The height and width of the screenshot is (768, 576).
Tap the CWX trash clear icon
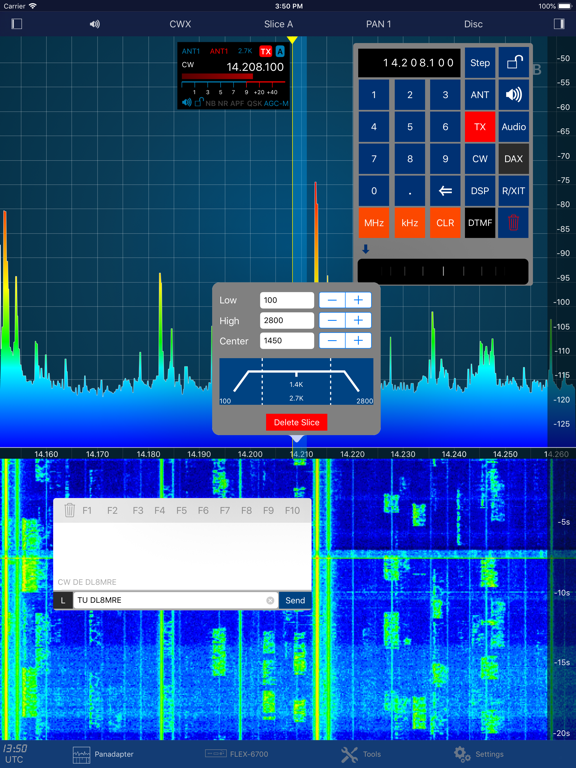70,510
